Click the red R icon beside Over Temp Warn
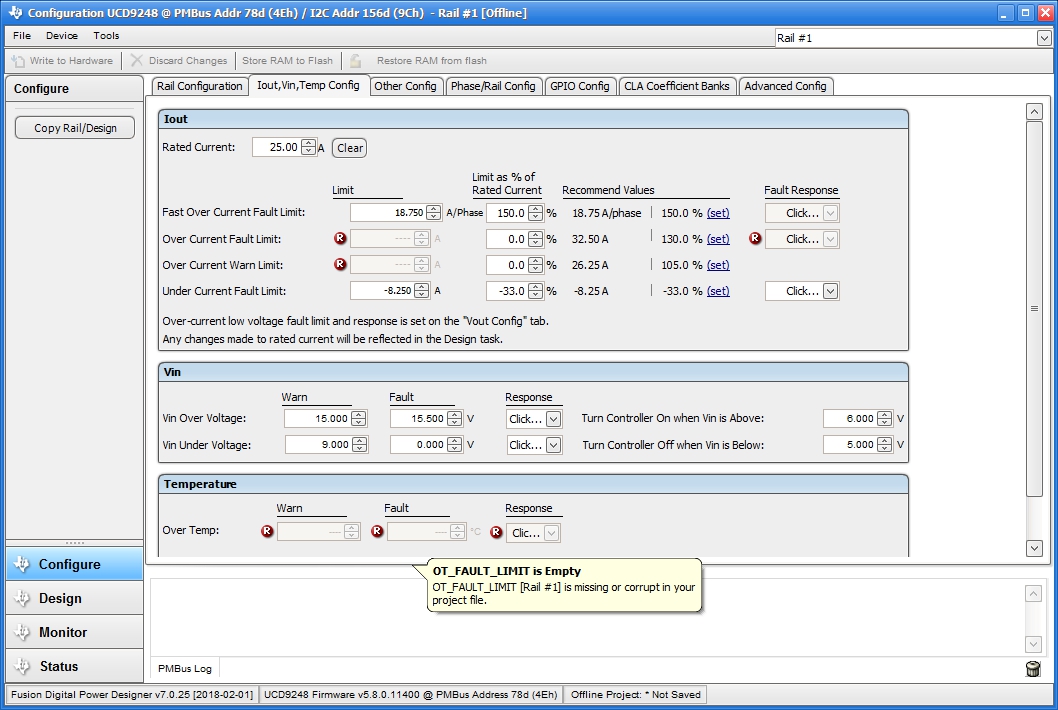1058x710 pixels. click(x=267, y=531)
